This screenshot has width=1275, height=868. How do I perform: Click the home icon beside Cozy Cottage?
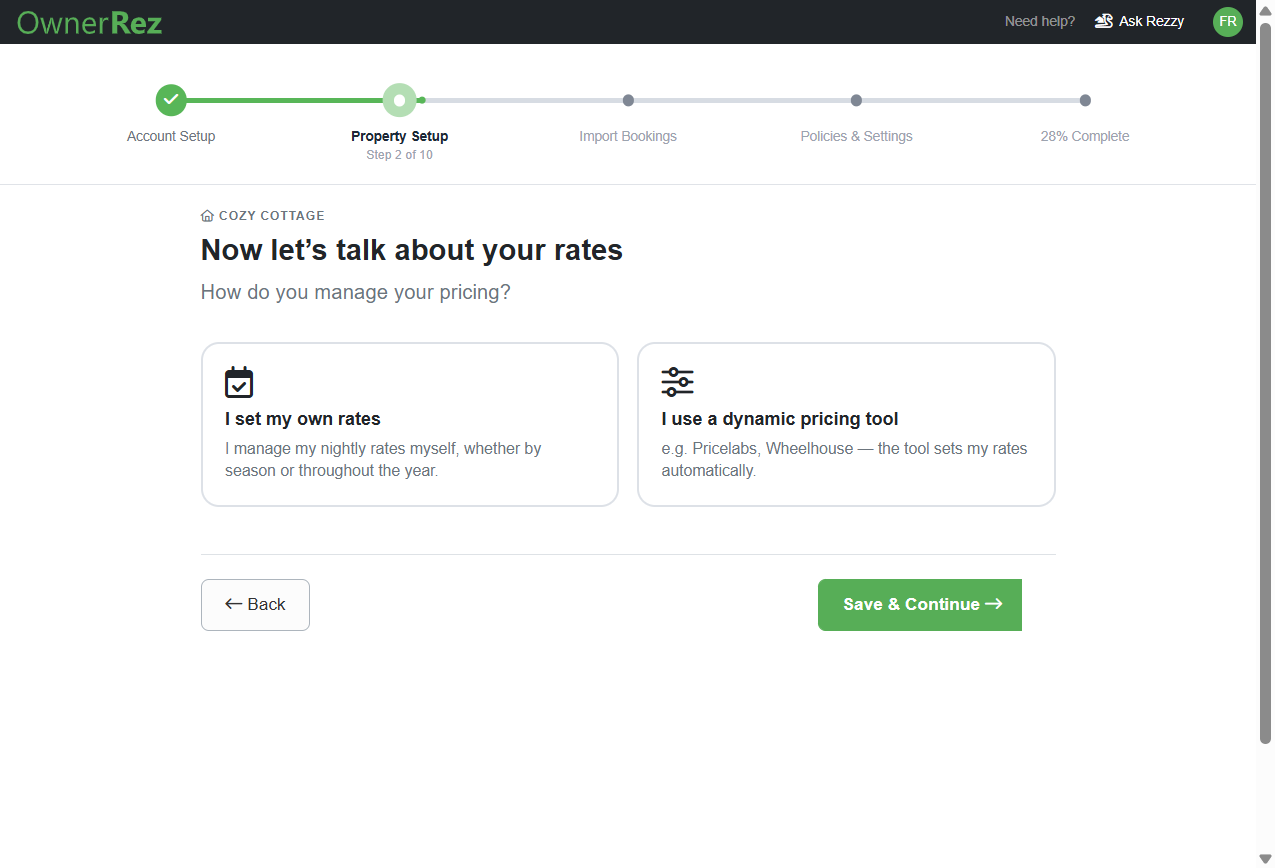[x=207, y=216]
